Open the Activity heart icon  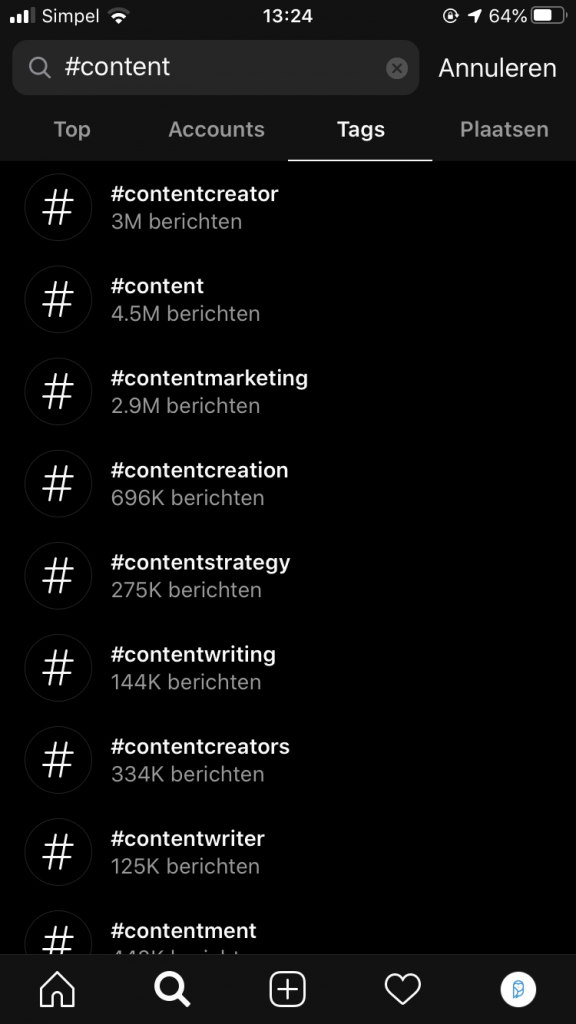tap(402, 989)
